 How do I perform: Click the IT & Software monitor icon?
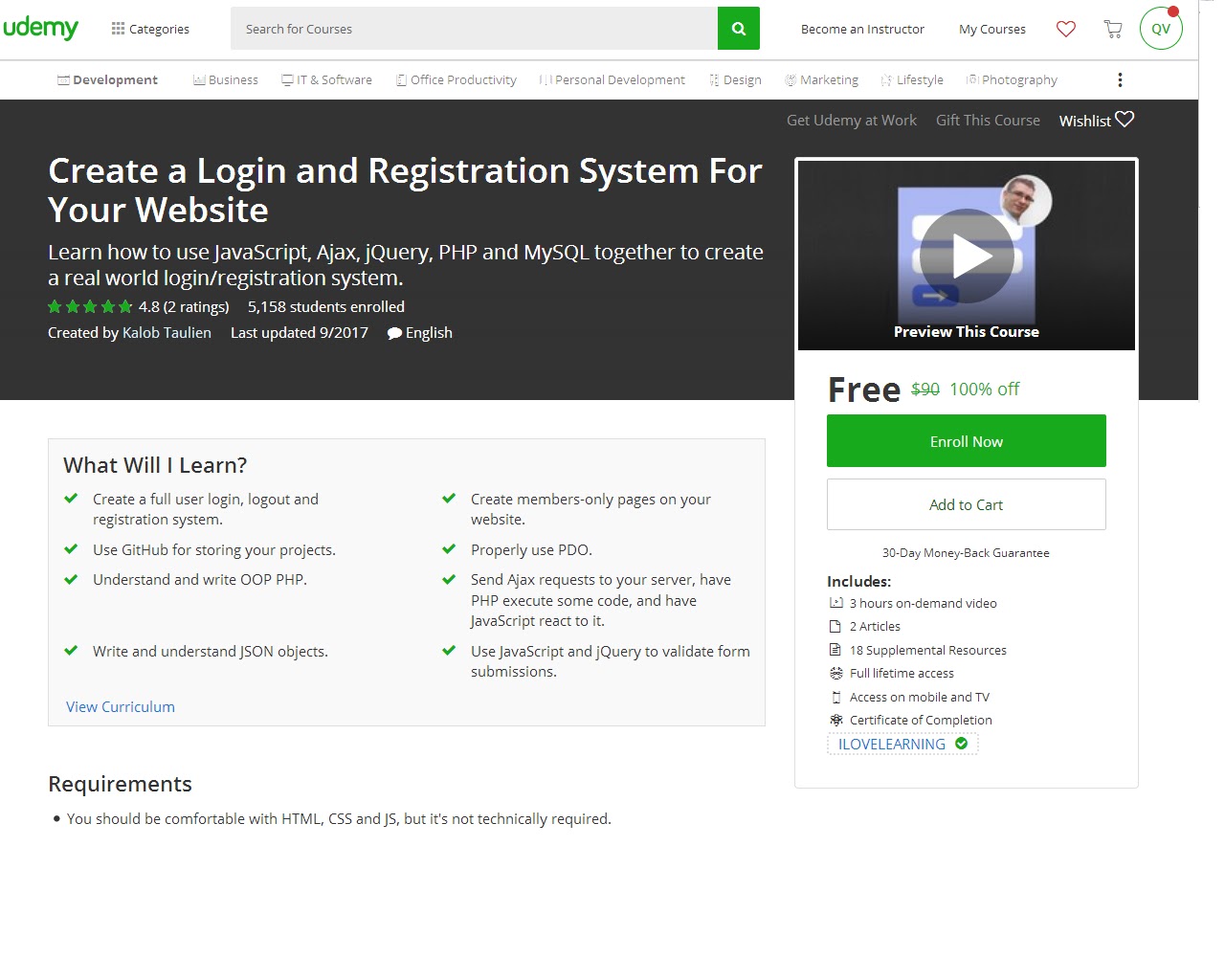coord(287,80)
